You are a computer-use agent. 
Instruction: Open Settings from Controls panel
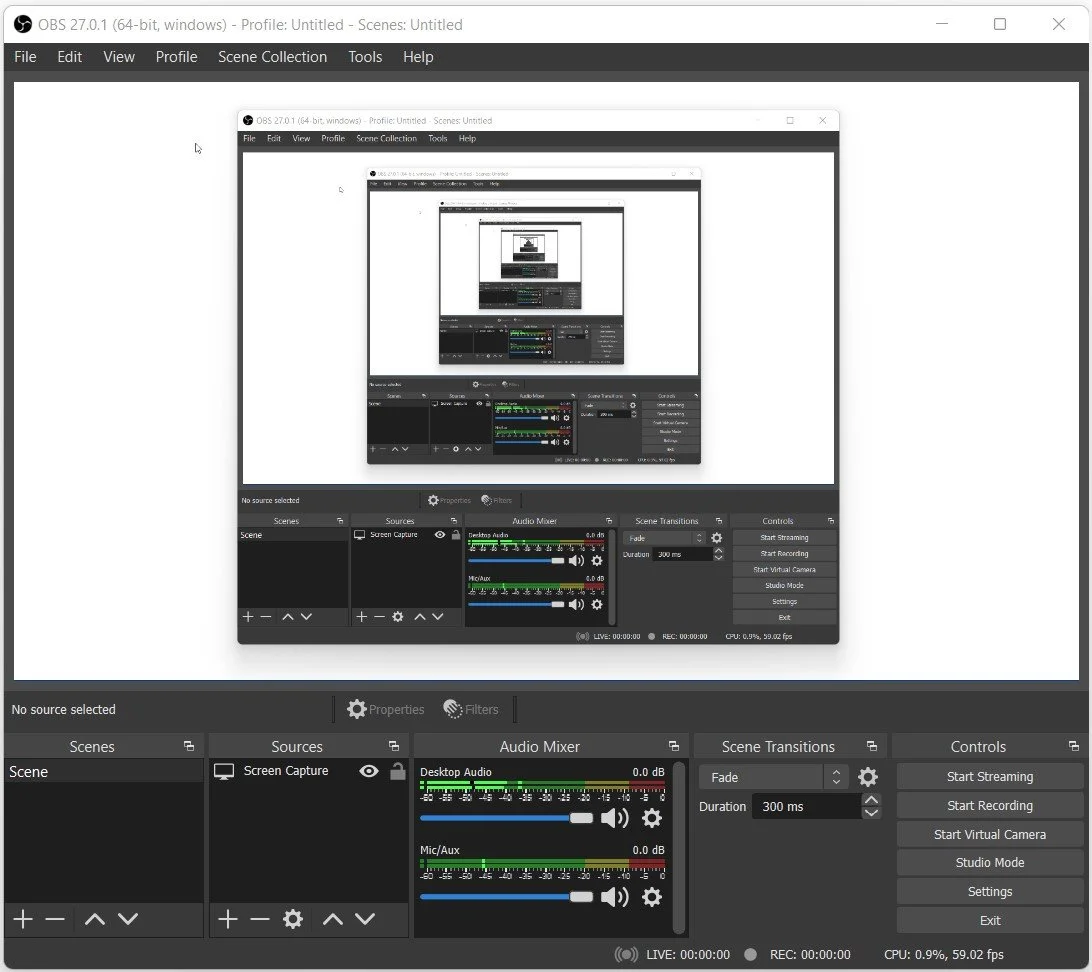click(x=990, y=892)
